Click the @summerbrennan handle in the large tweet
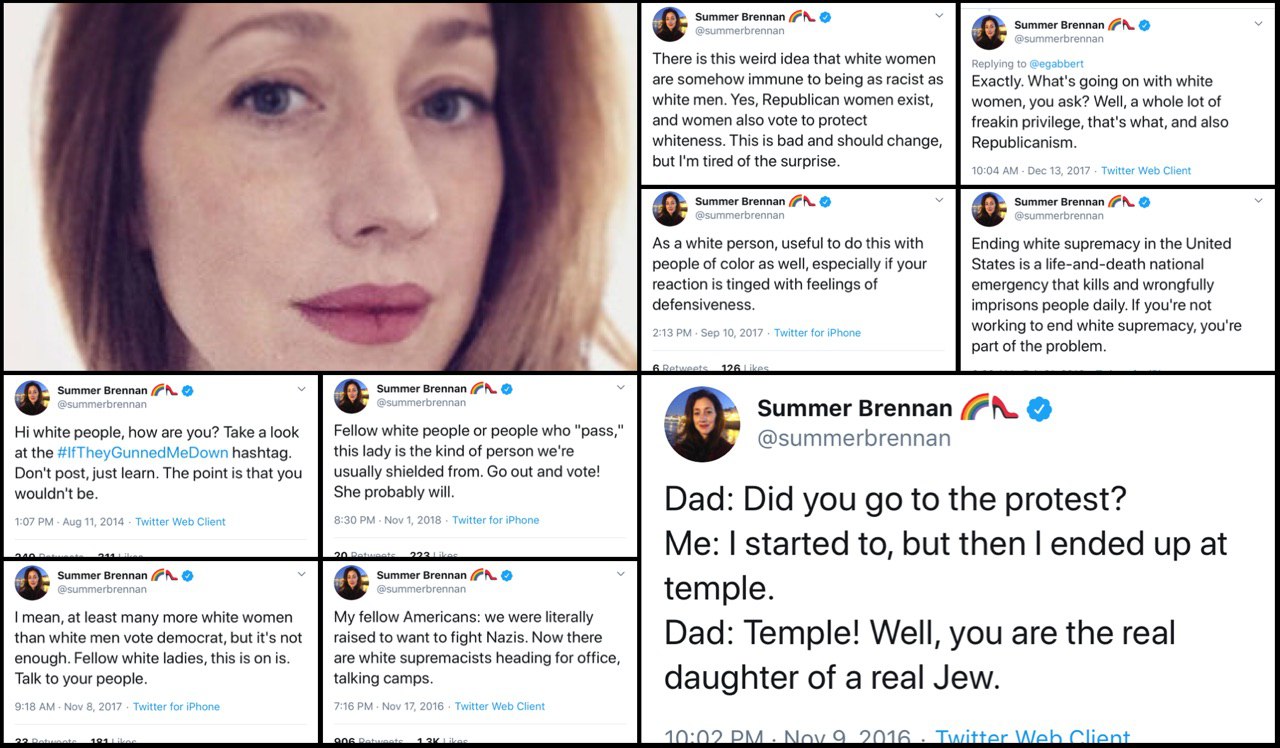This screenshot has height=748, width=1280. [854, 438]
